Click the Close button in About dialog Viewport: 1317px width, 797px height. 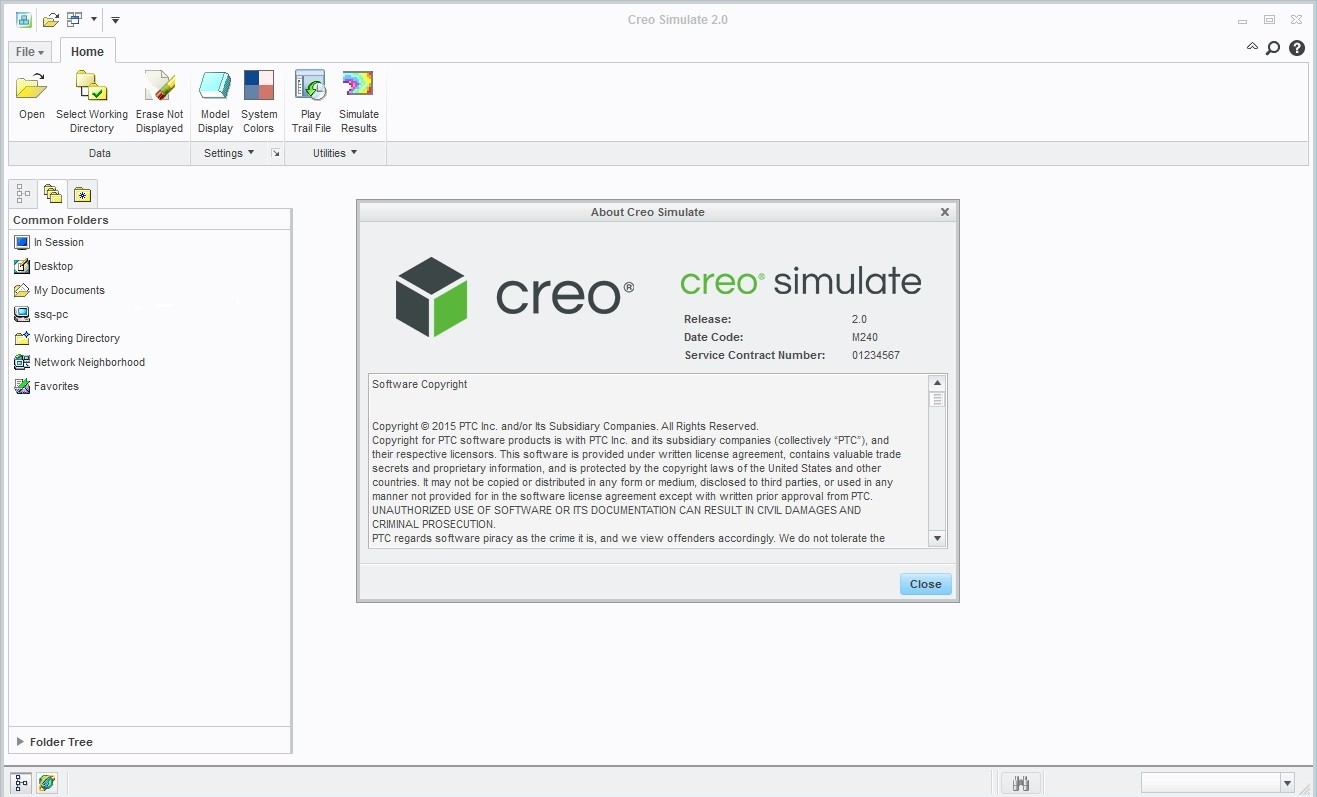(925, 584)
